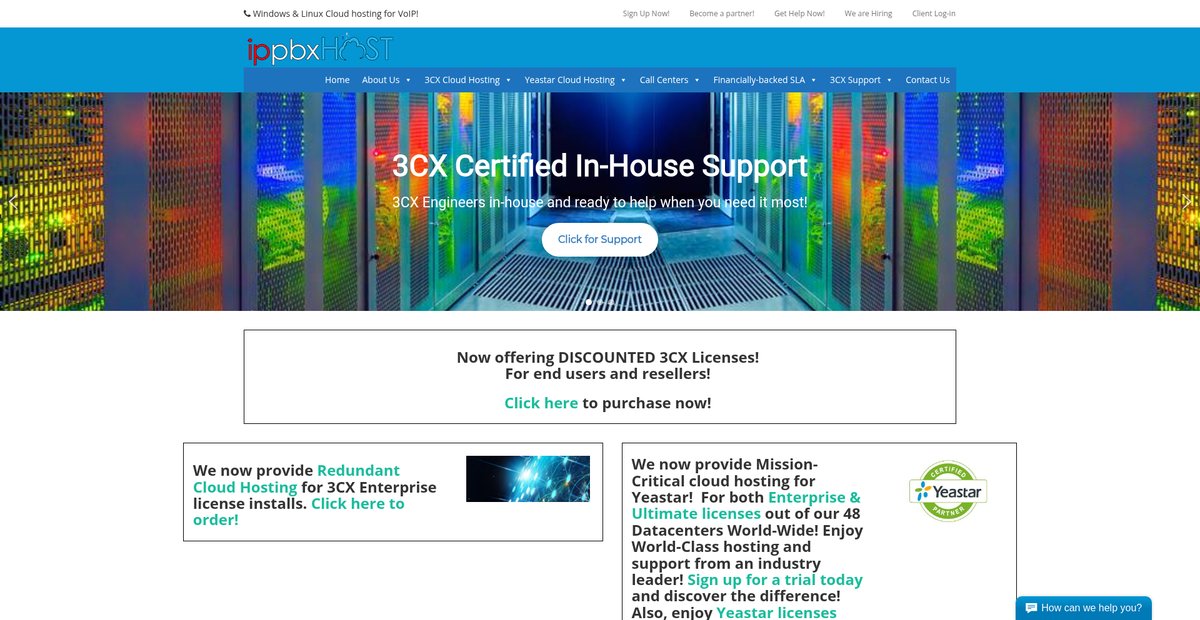Click the blue network cloud image
The image size is (1200, 620).
528,479
